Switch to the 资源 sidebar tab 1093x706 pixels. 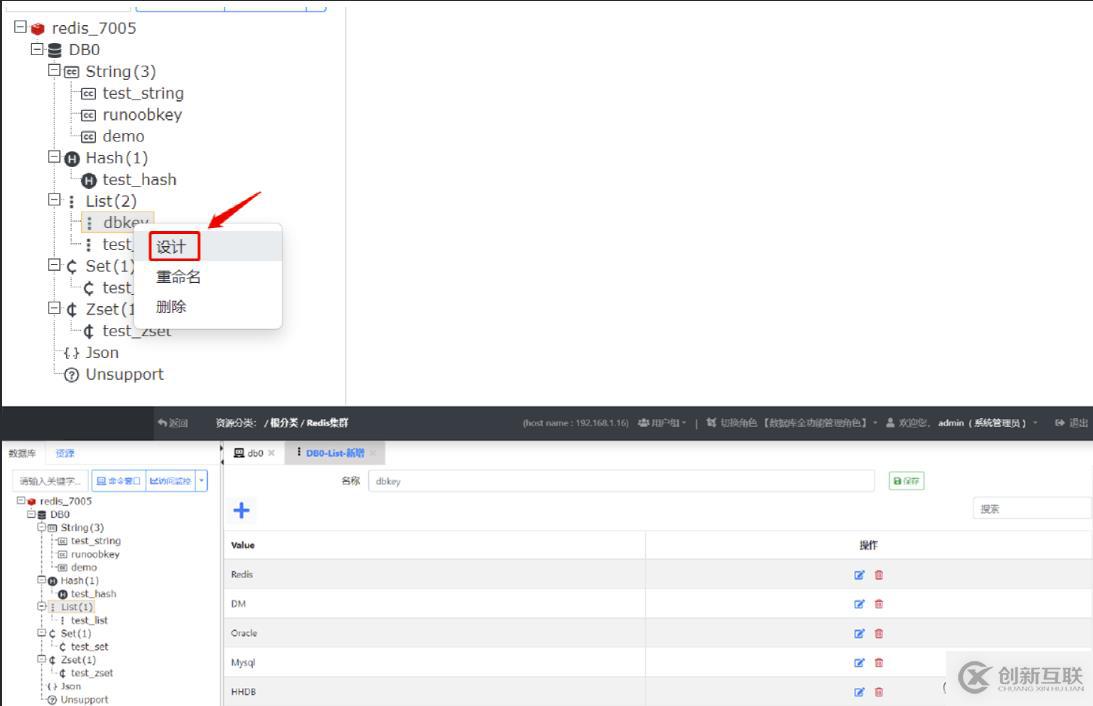(65, 453)
